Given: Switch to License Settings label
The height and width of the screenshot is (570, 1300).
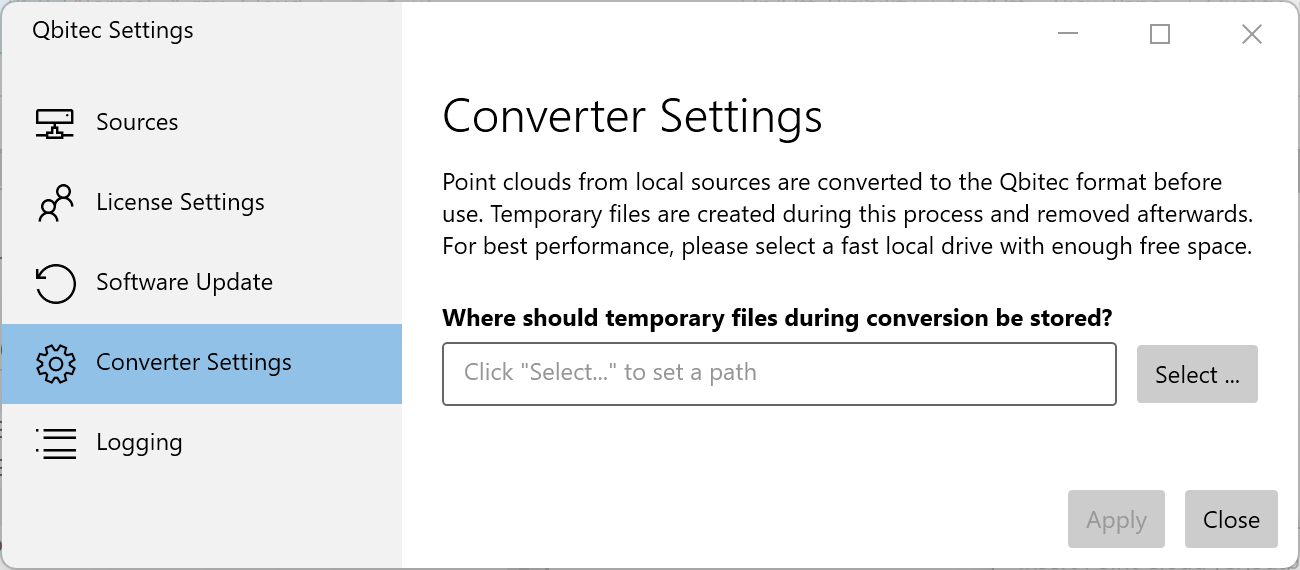Looking at the screenshot, I should (180, 202).
